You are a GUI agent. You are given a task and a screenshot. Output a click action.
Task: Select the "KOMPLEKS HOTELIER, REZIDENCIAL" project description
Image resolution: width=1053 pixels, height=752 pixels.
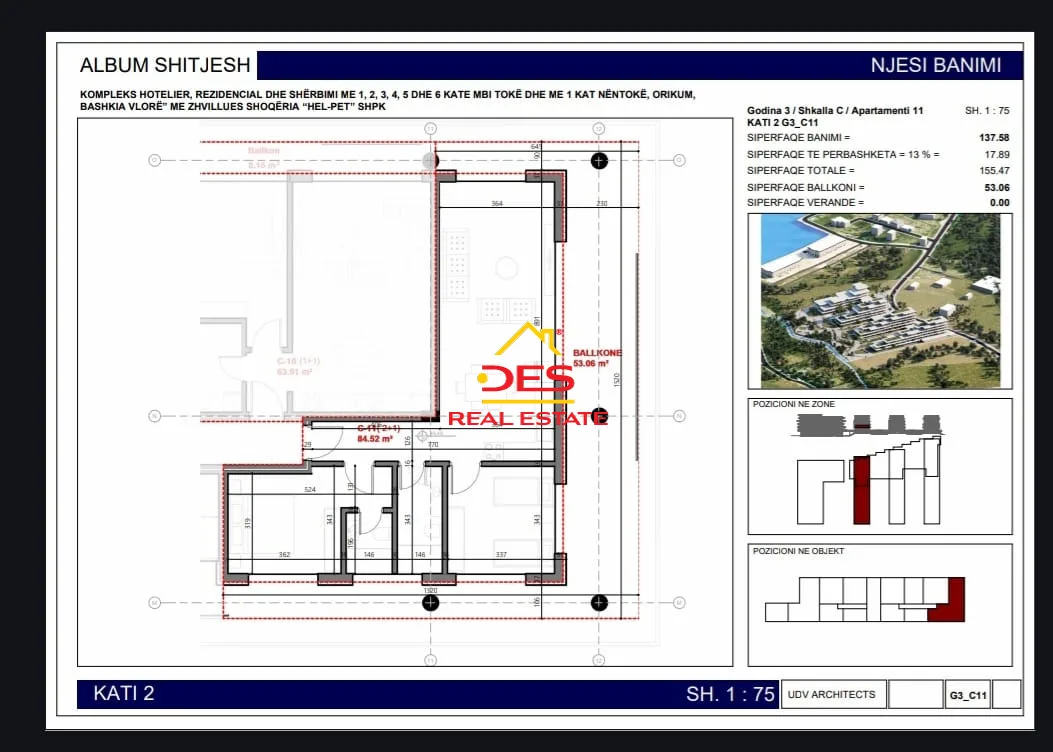click(x=387, y=101)
